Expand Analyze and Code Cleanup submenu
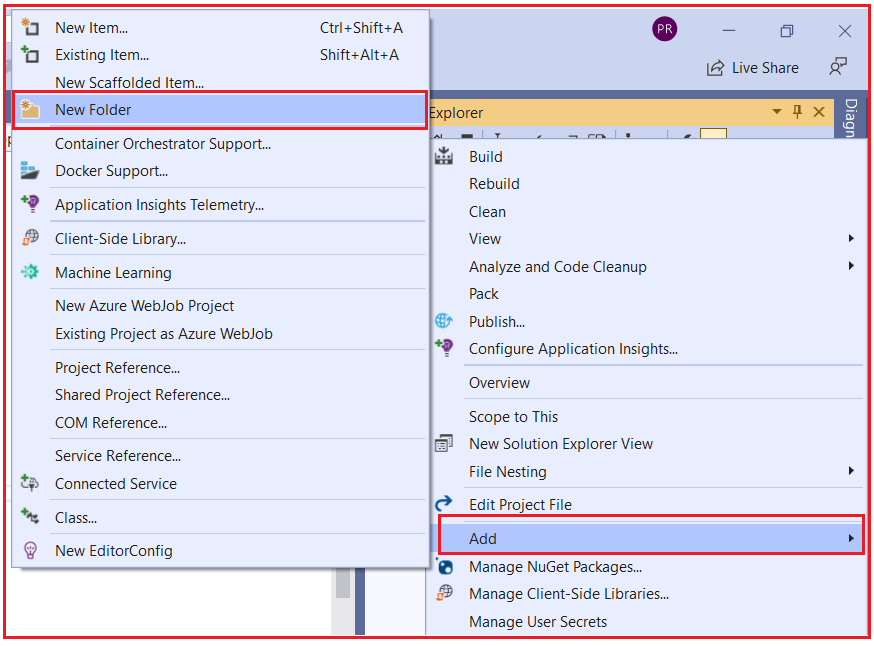 pyautogui.click(x=648, y=266)
